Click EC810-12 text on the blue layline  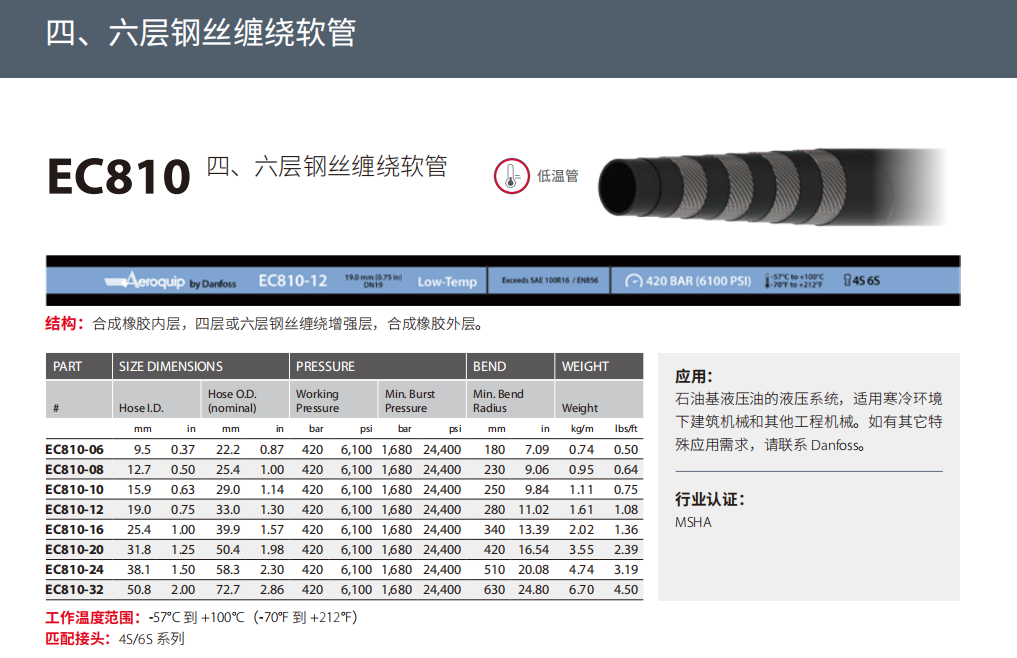click(293, 280)
